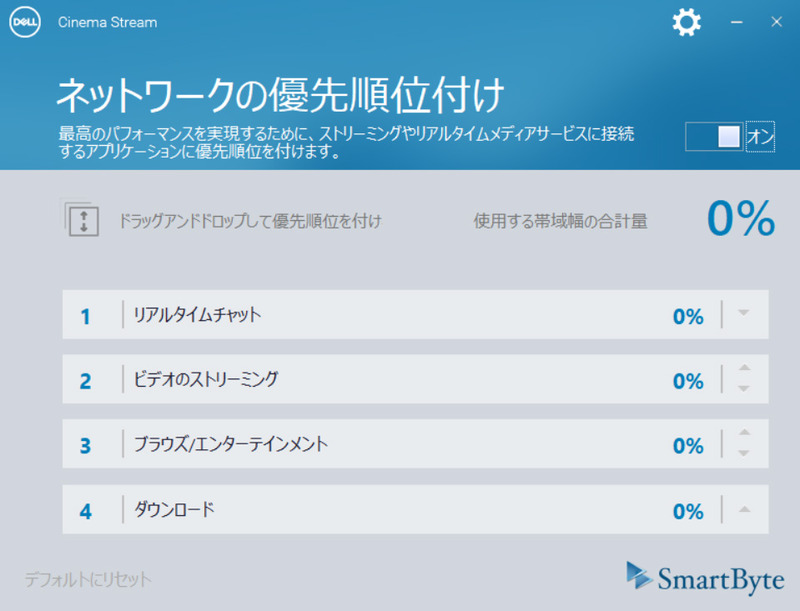Click the drag-and-drop priority icon
Viewport: 800px width, 611px height.
85,219
